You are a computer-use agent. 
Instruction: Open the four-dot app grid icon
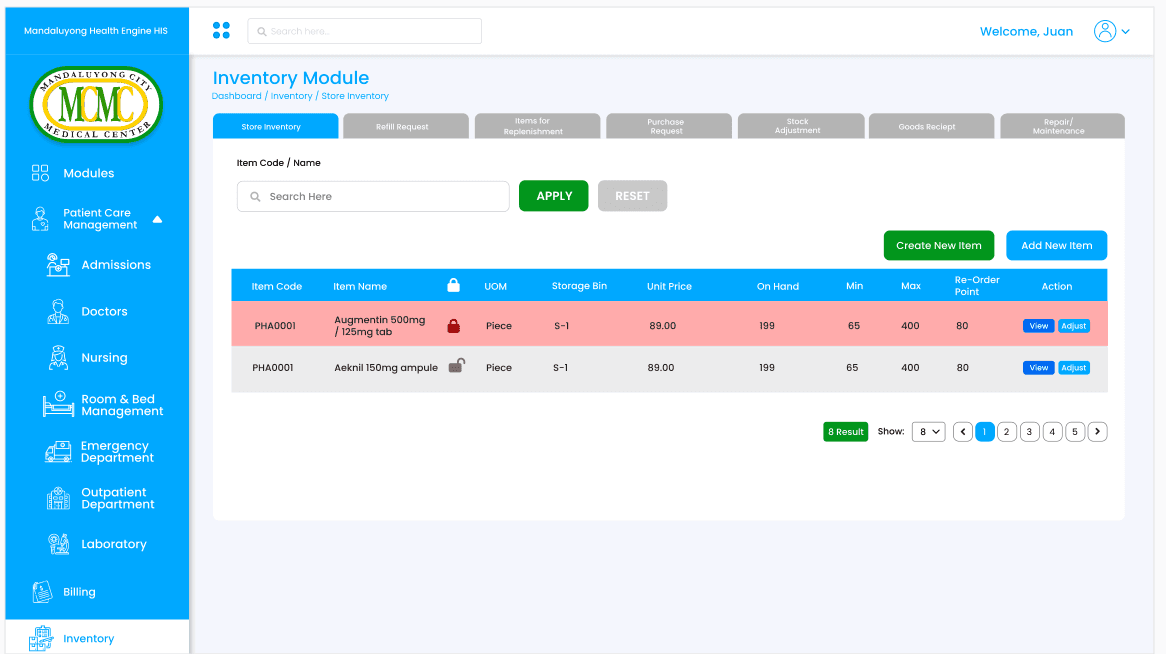pos(221,31)
